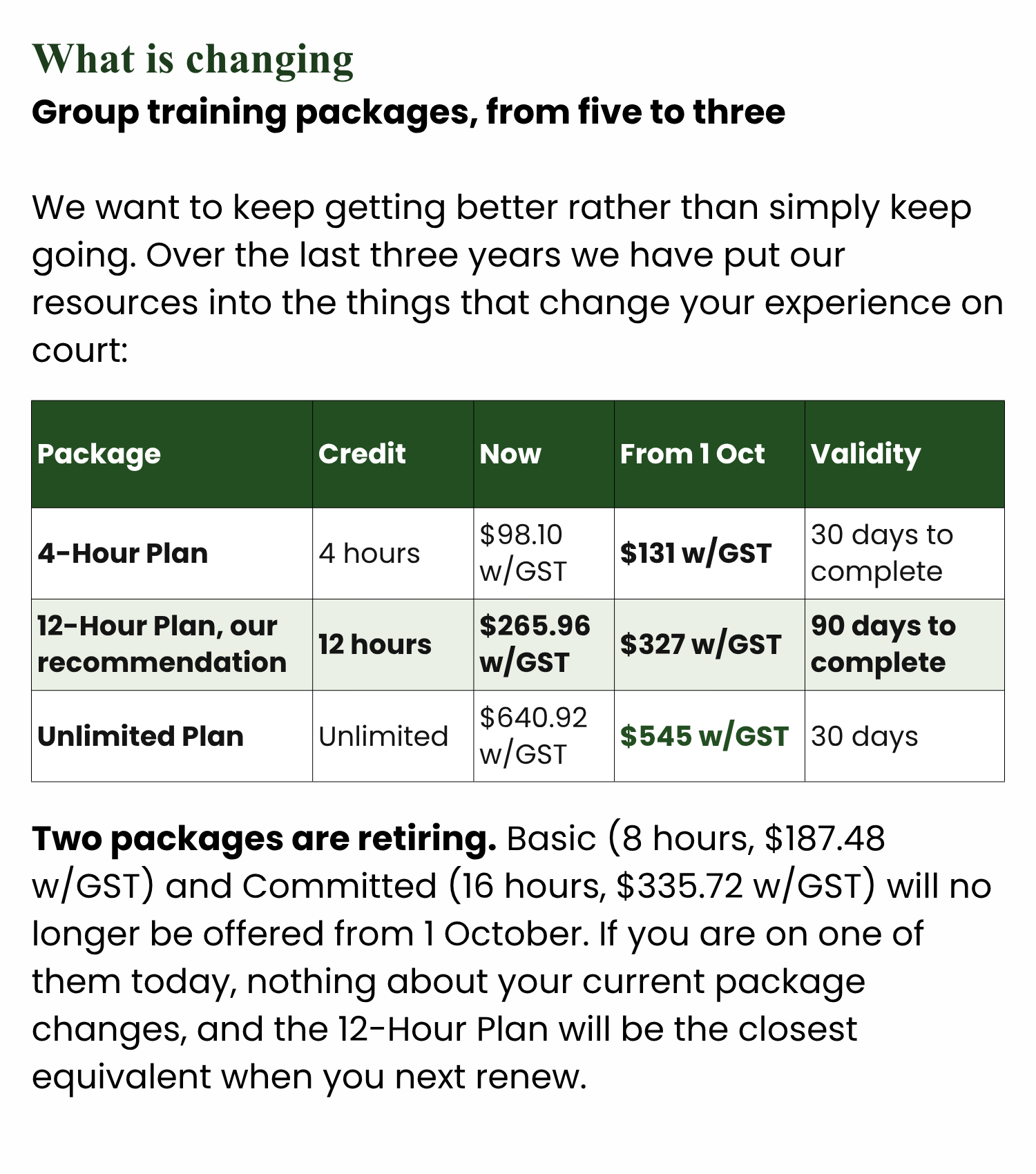Click the '12 hours' credit cell
This screenshot has height=1174, width=1036.
[x=375, y=644]
